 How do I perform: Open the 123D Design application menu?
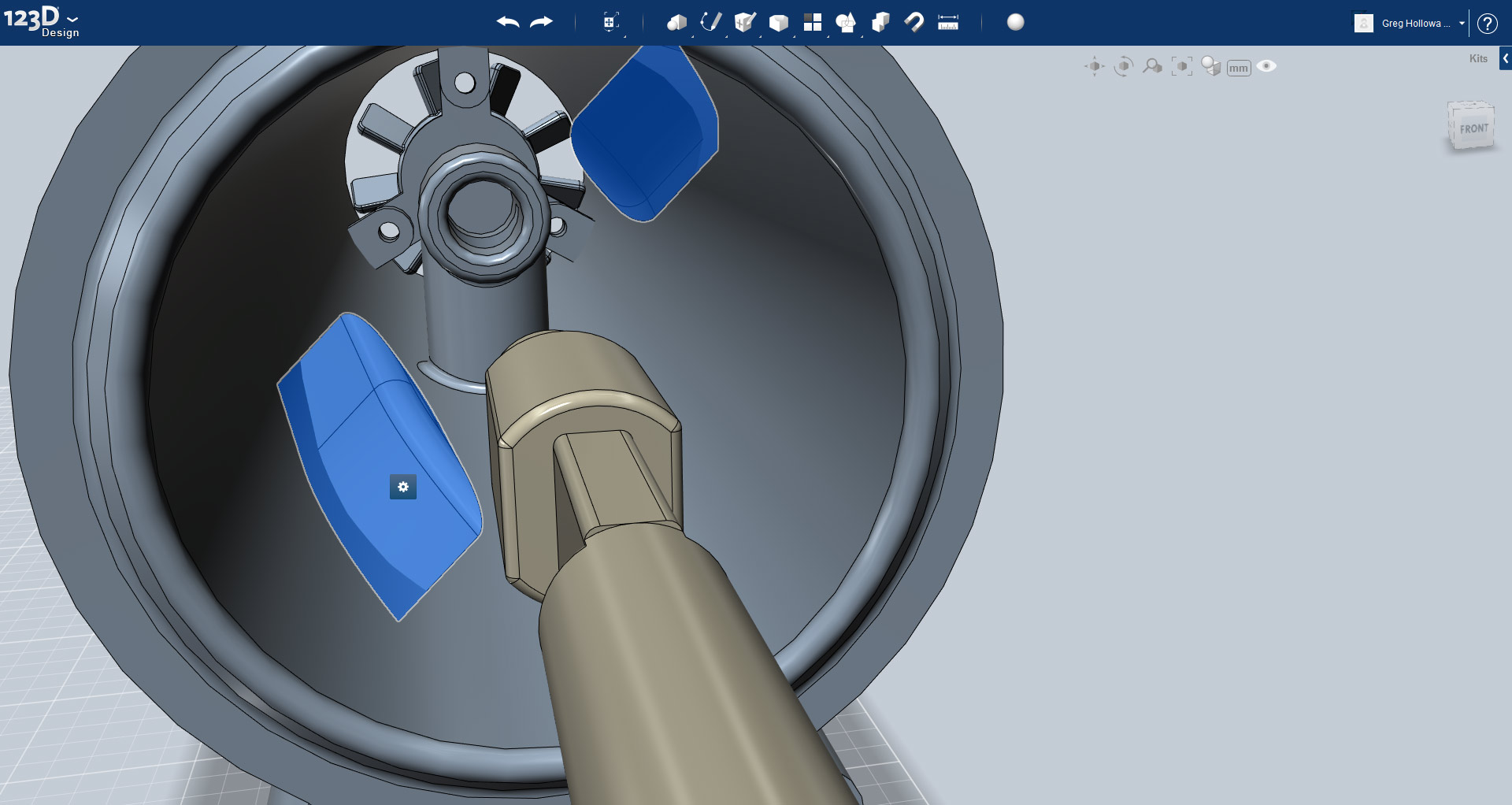tap(41, 21)
